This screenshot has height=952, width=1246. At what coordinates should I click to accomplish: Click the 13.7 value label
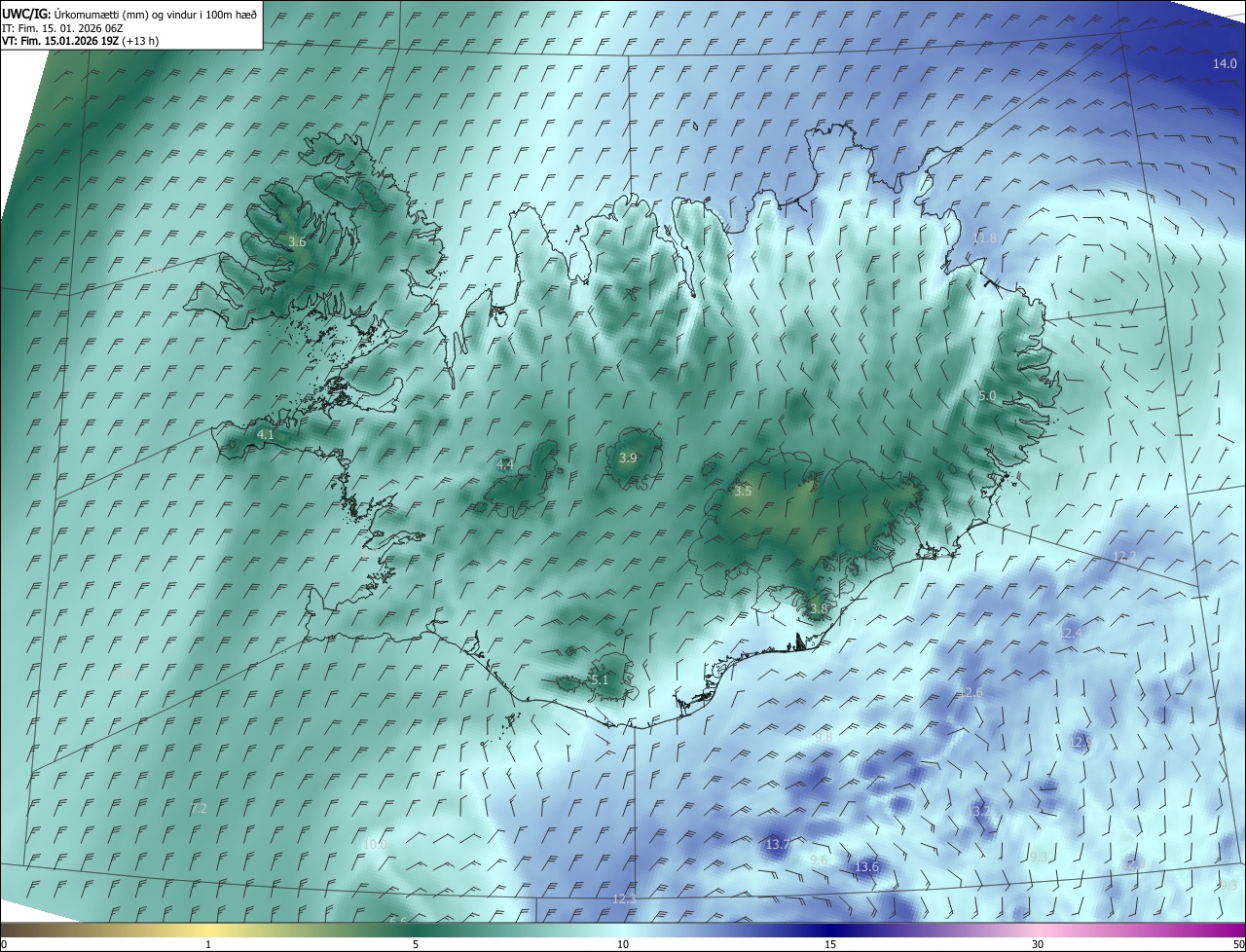pos(777,844)
